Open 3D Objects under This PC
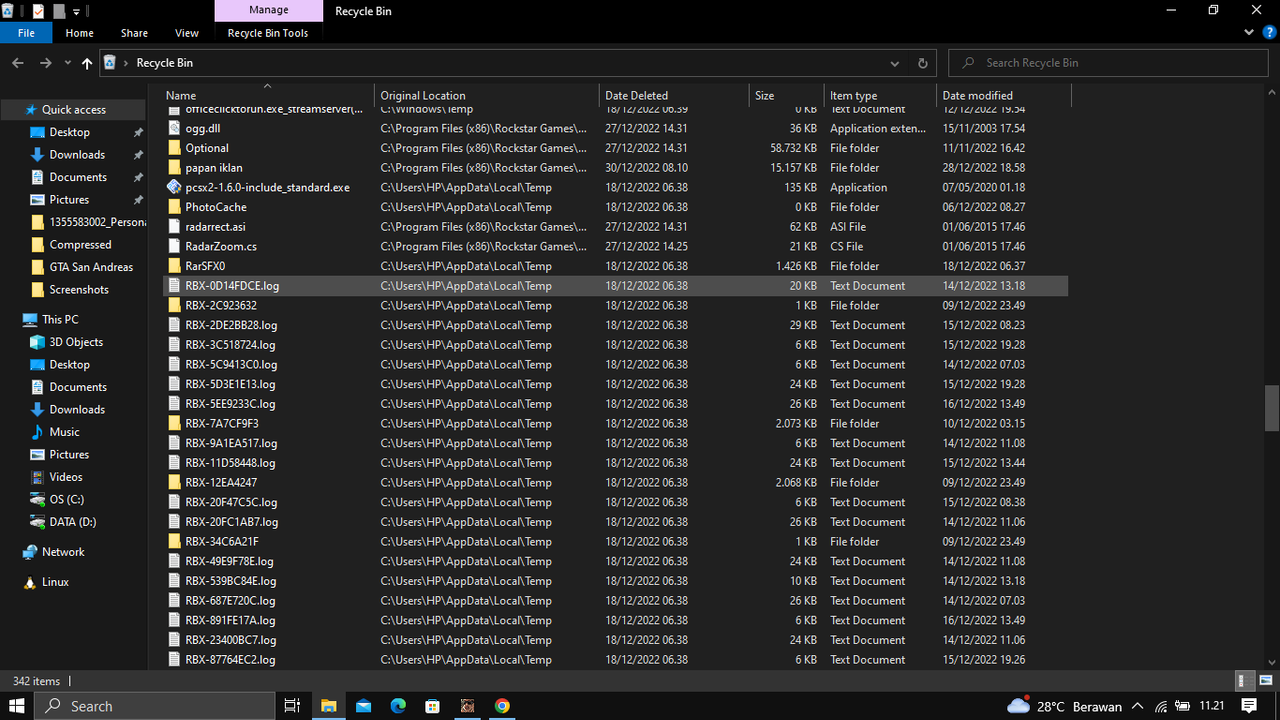 click(x=76, y=342)
